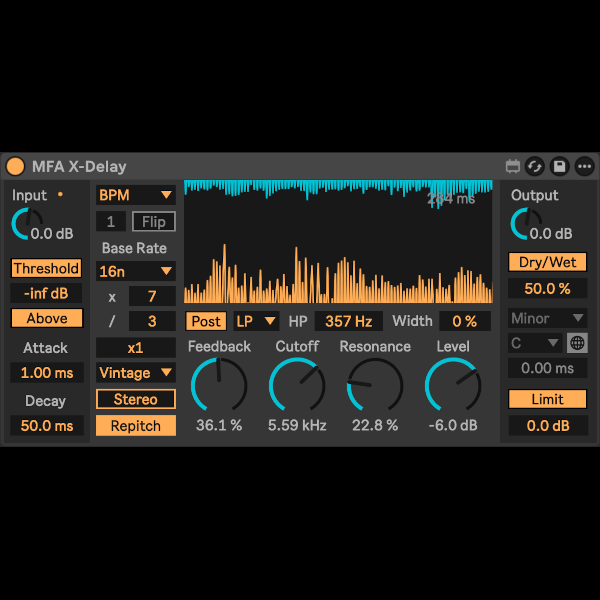
Task: Click the Limit button
Action: click(547, 399)
